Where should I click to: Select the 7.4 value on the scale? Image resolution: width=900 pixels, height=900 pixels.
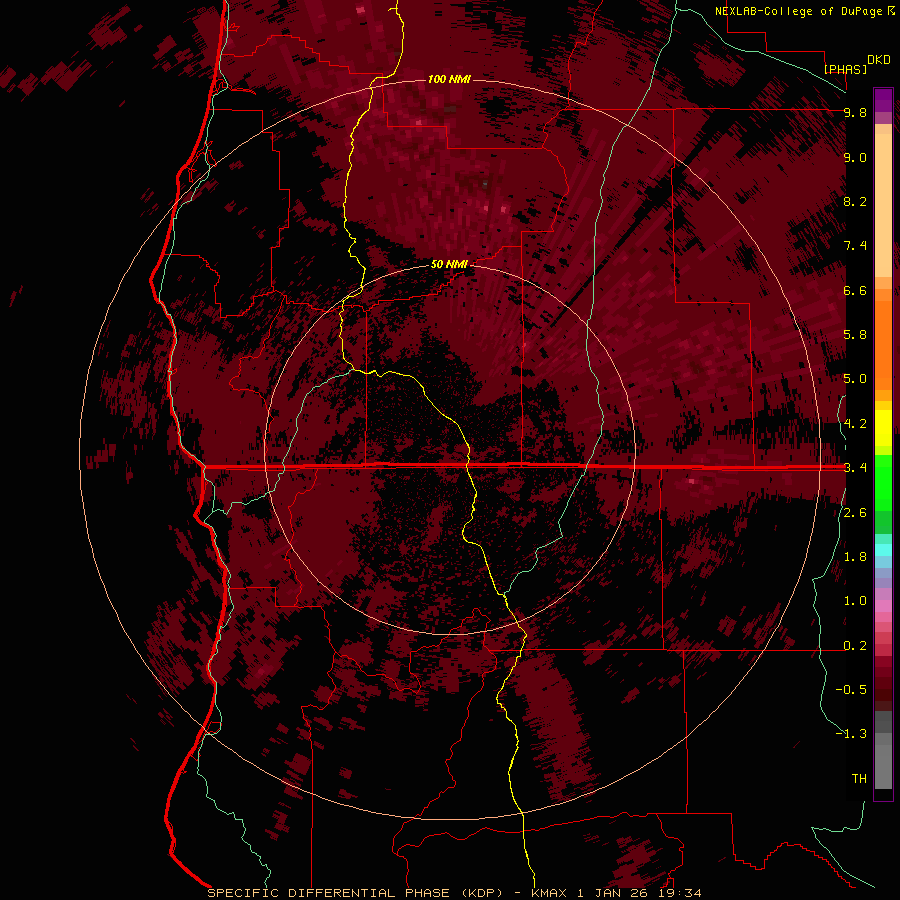(855, 246)
